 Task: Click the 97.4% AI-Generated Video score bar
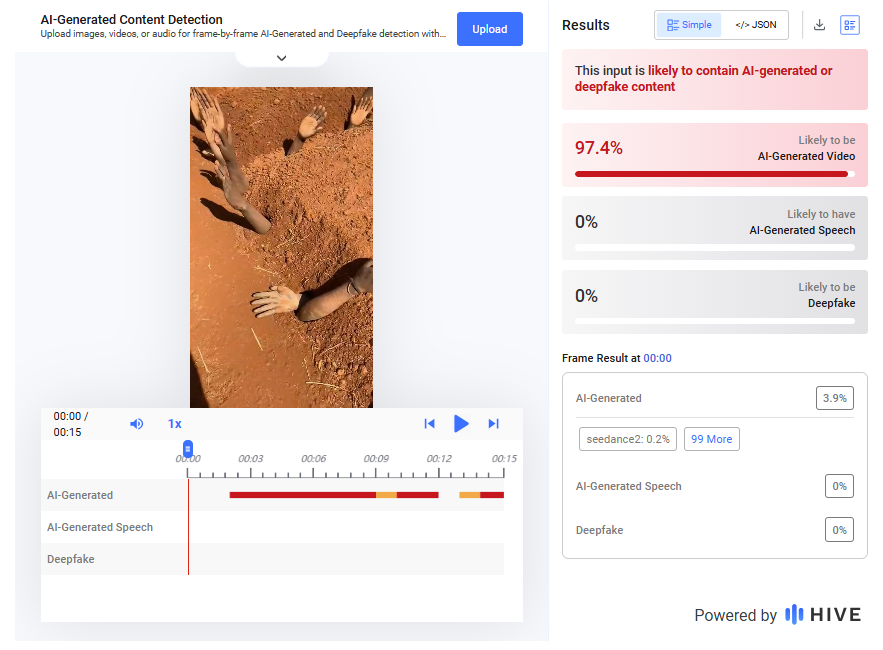pyautogui.click(x=715, y=174)
